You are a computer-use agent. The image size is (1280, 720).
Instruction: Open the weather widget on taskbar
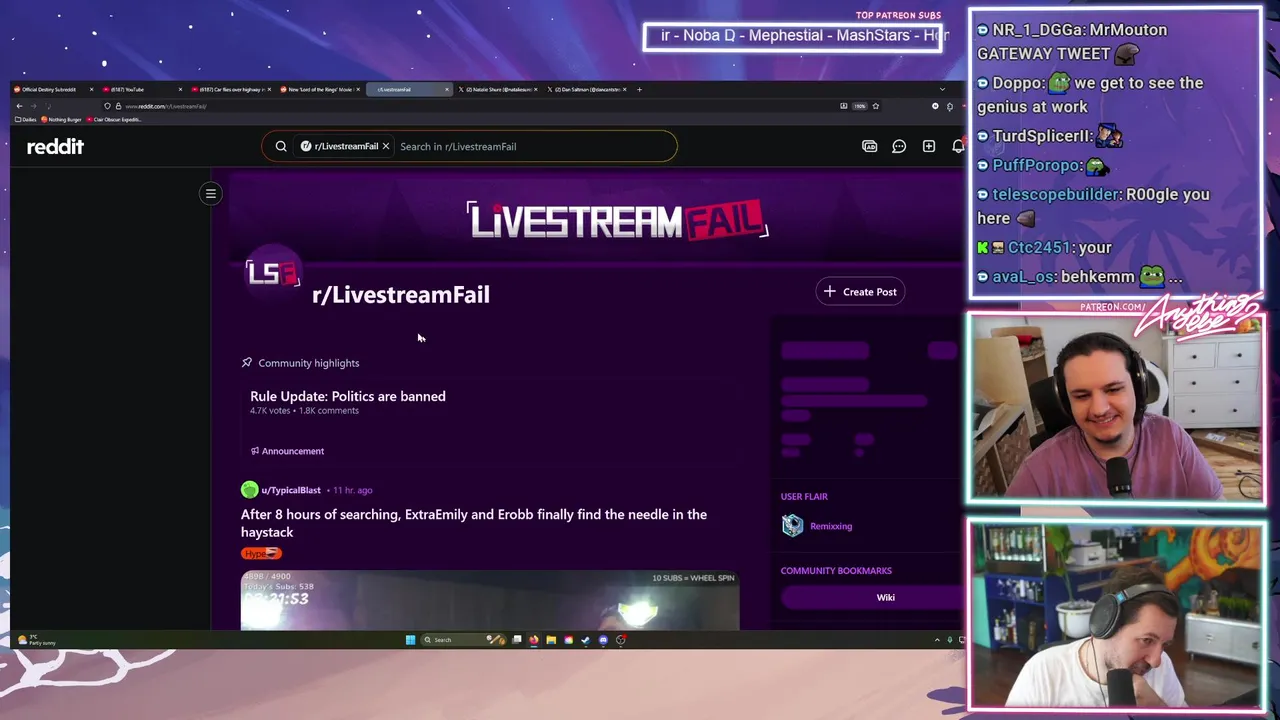point(36,640)
